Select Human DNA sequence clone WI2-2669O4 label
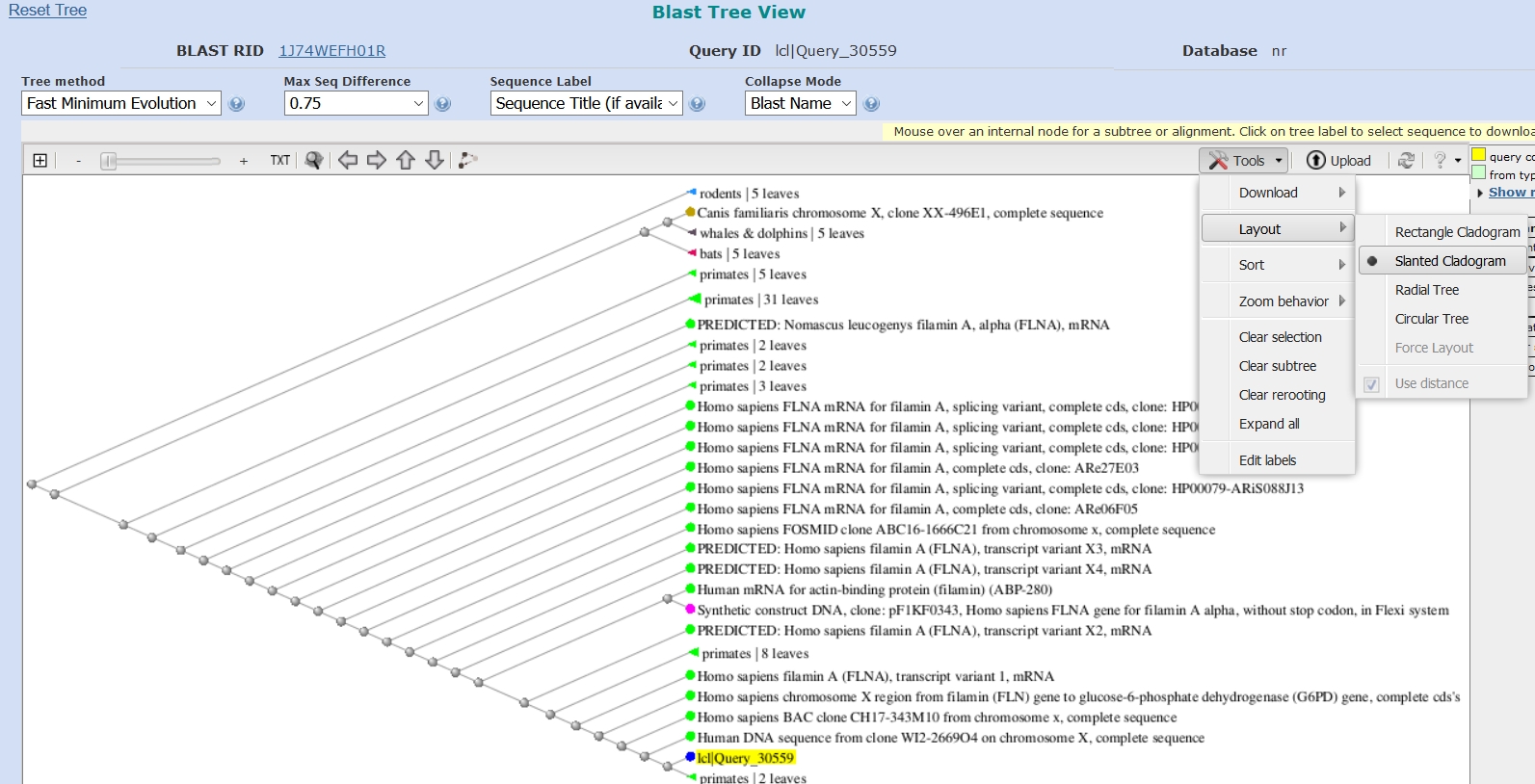 950,738
